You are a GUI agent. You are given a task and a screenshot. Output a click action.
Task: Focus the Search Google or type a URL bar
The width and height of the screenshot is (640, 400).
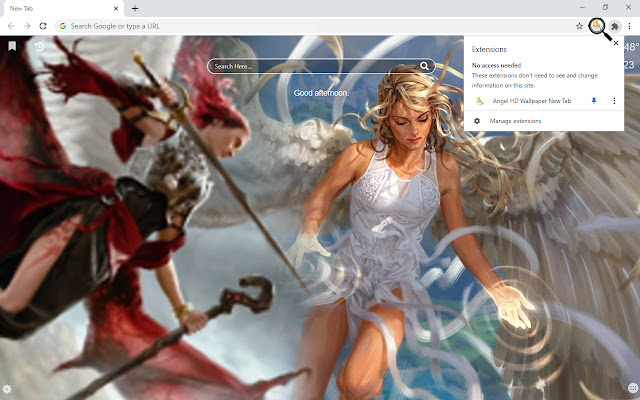pos(320,26)
